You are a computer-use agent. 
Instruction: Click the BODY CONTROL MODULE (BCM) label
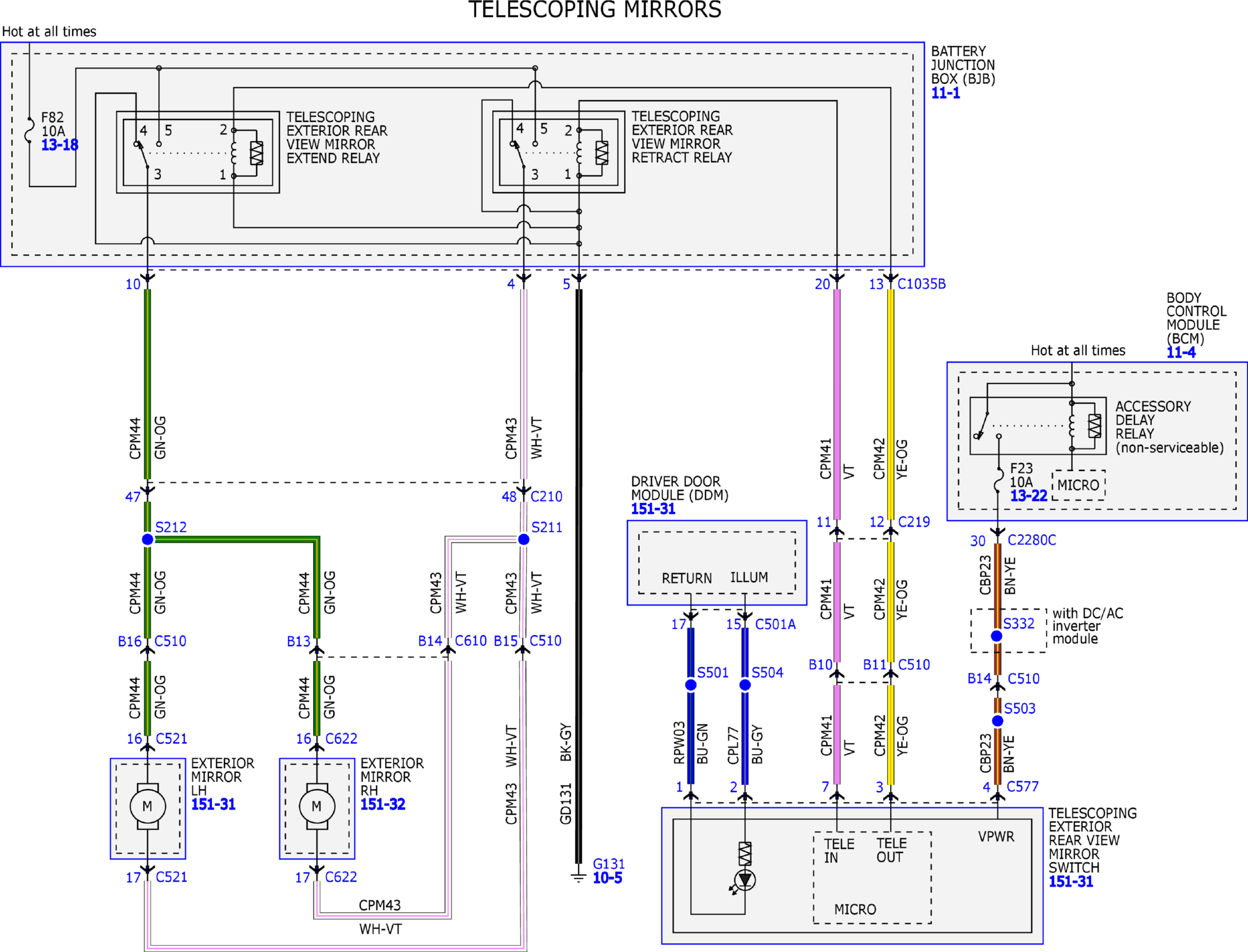pos(1196,318)
